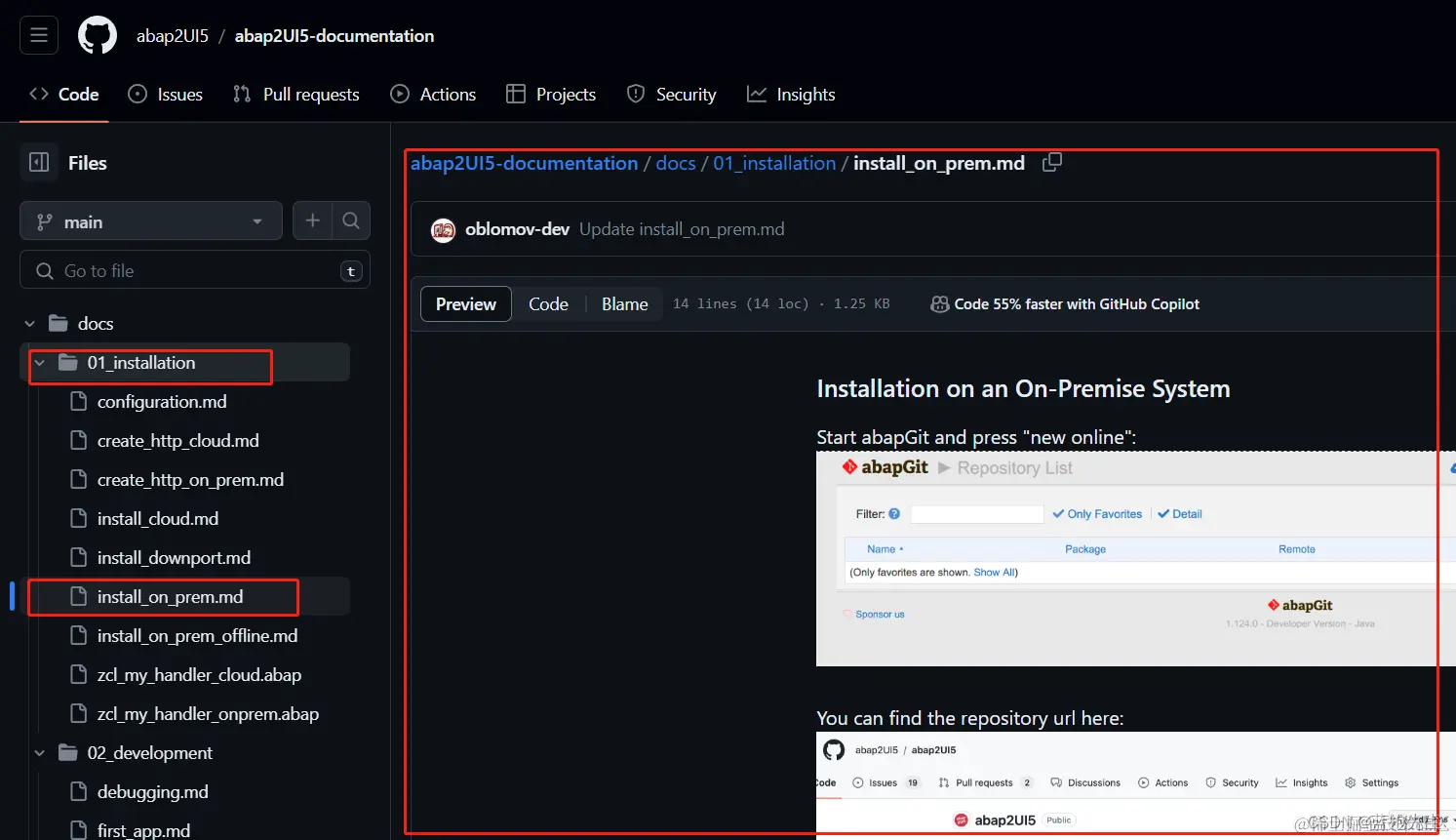
Task: Open the Security tab
Action: 671,95
